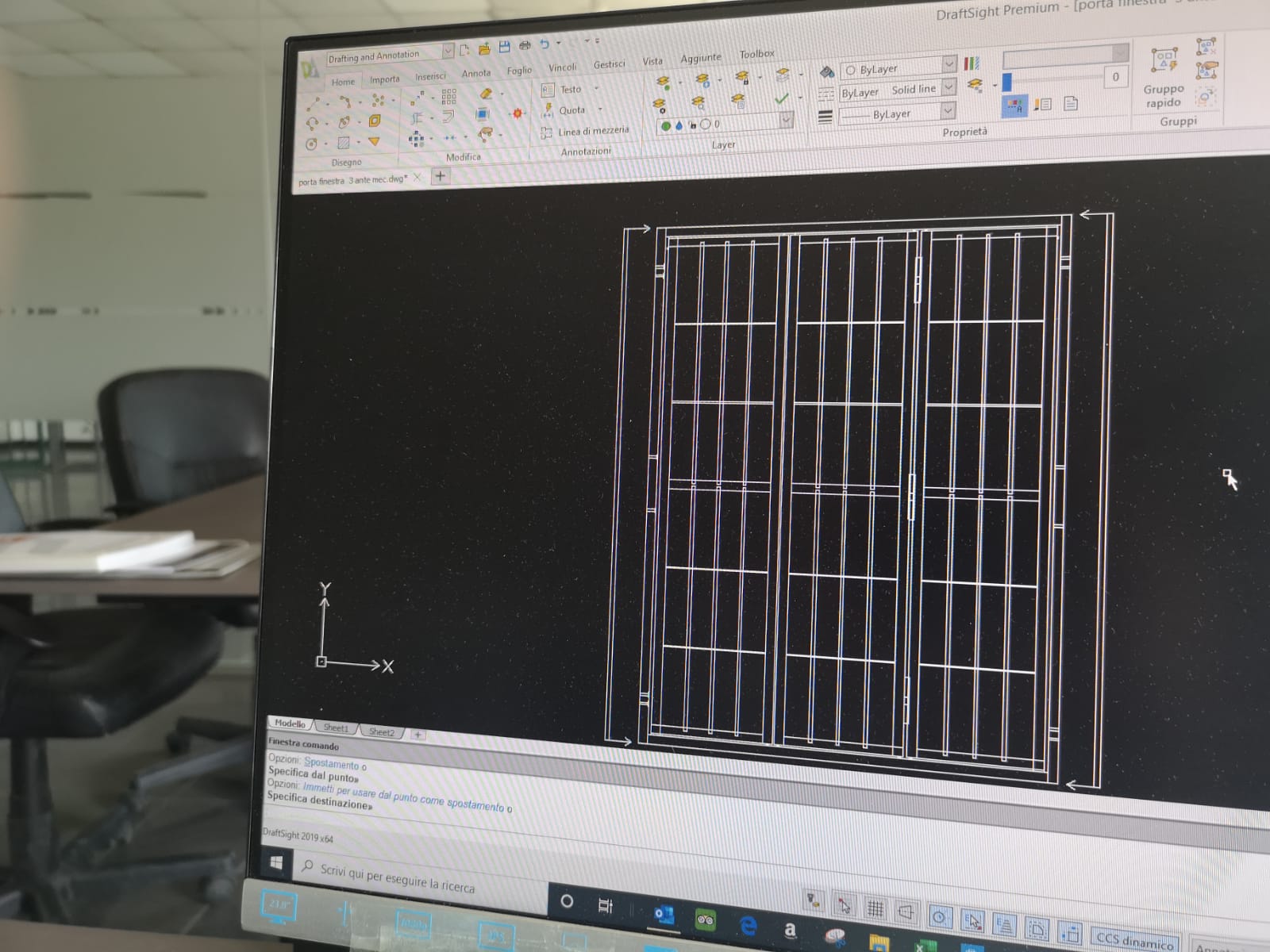Click the Offset icon in Modifica
This screenshot has height=952, width=1270.
(x=448, y=117)
